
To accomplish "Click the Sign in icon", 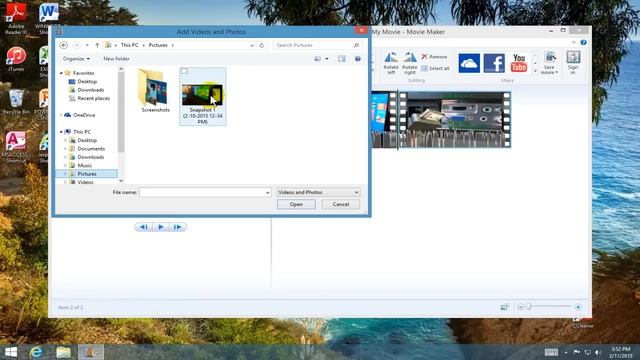I will tap(573, 62).
